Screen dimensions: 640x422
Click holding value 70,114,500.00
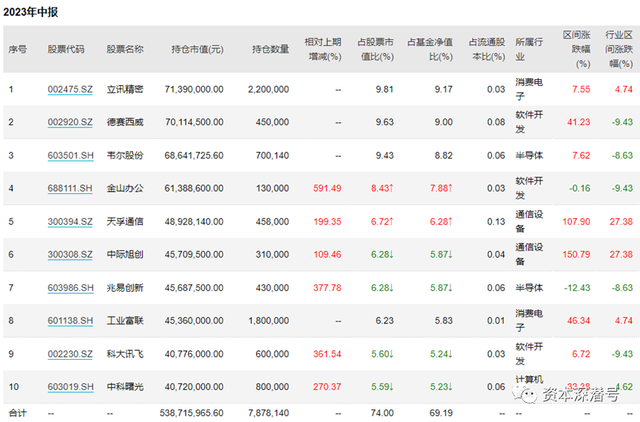[x=194, y=122]
